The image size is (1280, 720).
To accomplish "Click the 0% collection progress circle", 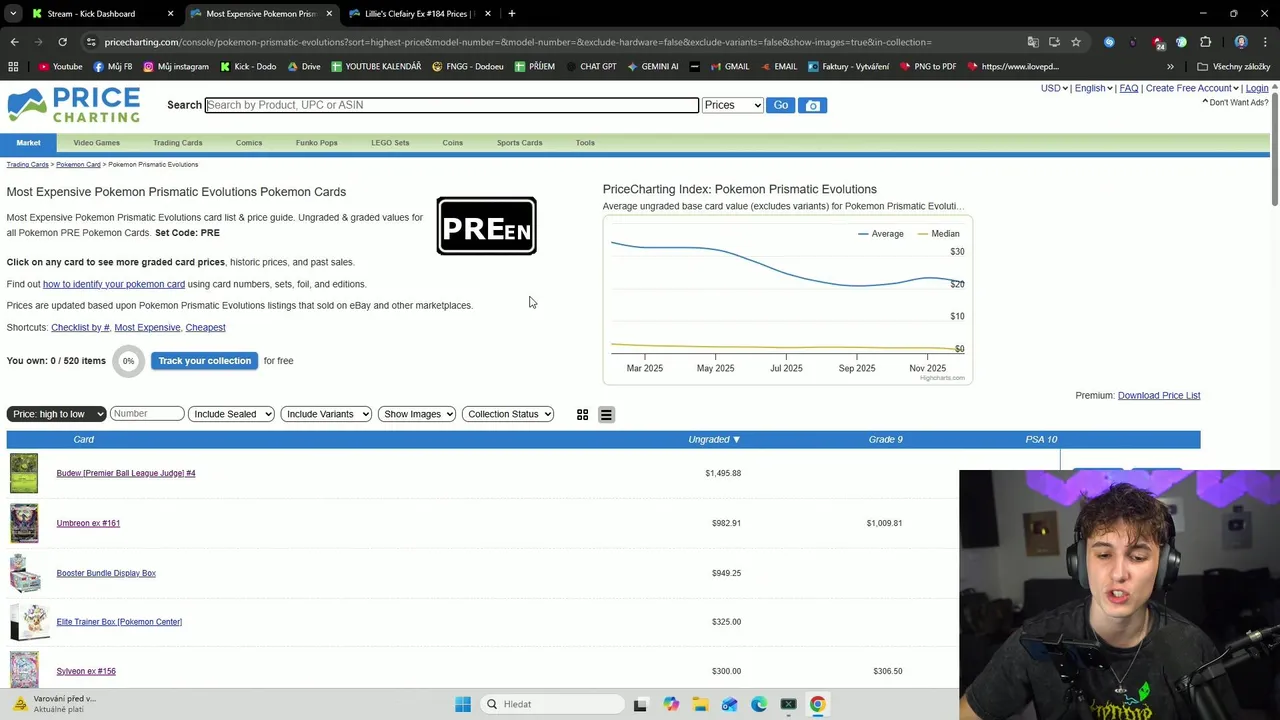I will click(128, 361).
